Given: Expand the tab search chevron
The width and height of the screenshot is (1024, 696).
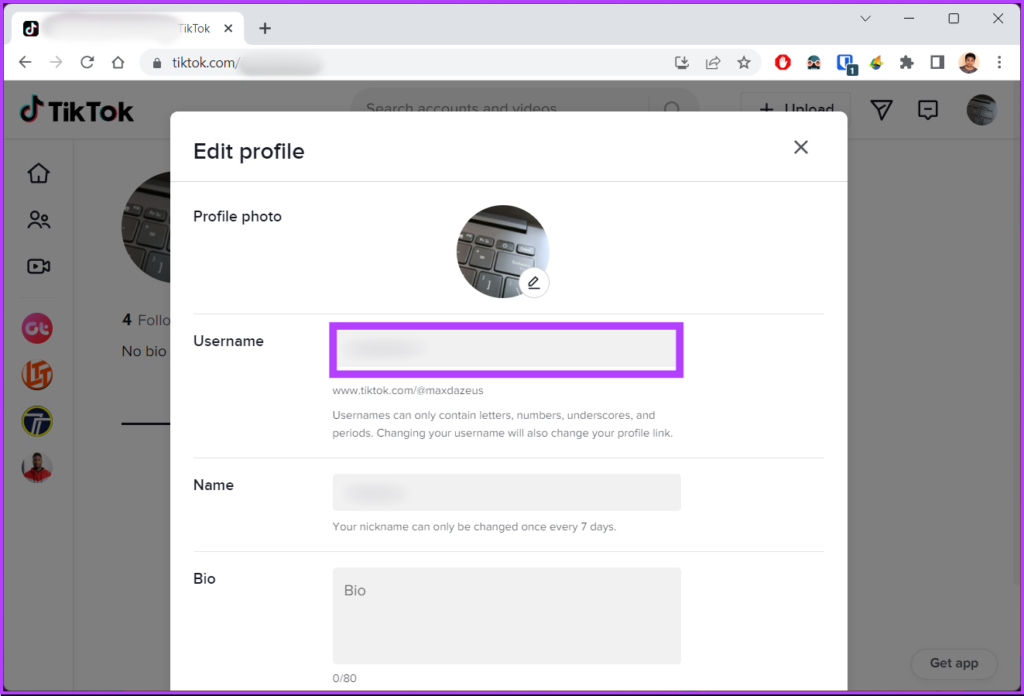Looking at the screenshot, I should coord(866,18).
